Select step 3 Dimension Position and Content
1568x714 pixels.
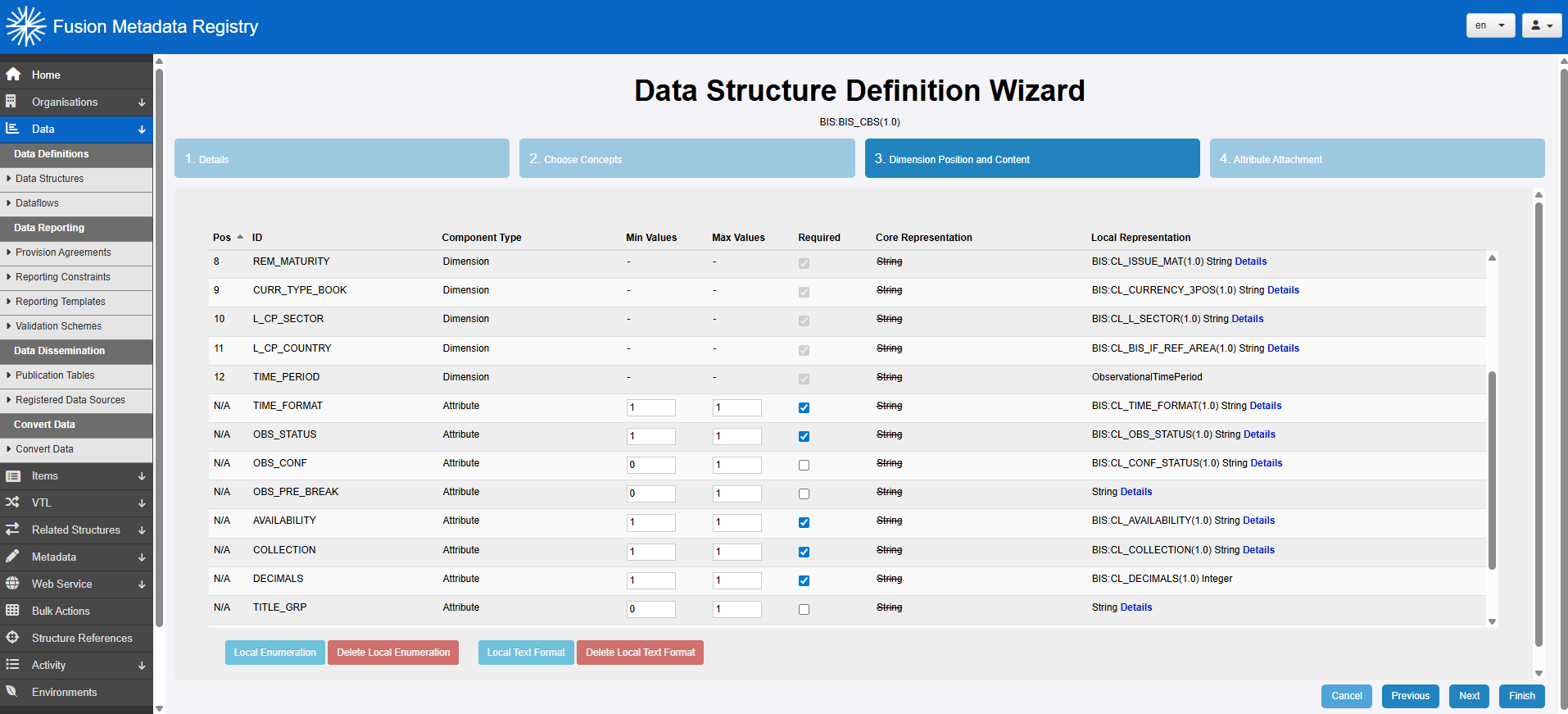pyautogui.click(x=1032, y=158)
